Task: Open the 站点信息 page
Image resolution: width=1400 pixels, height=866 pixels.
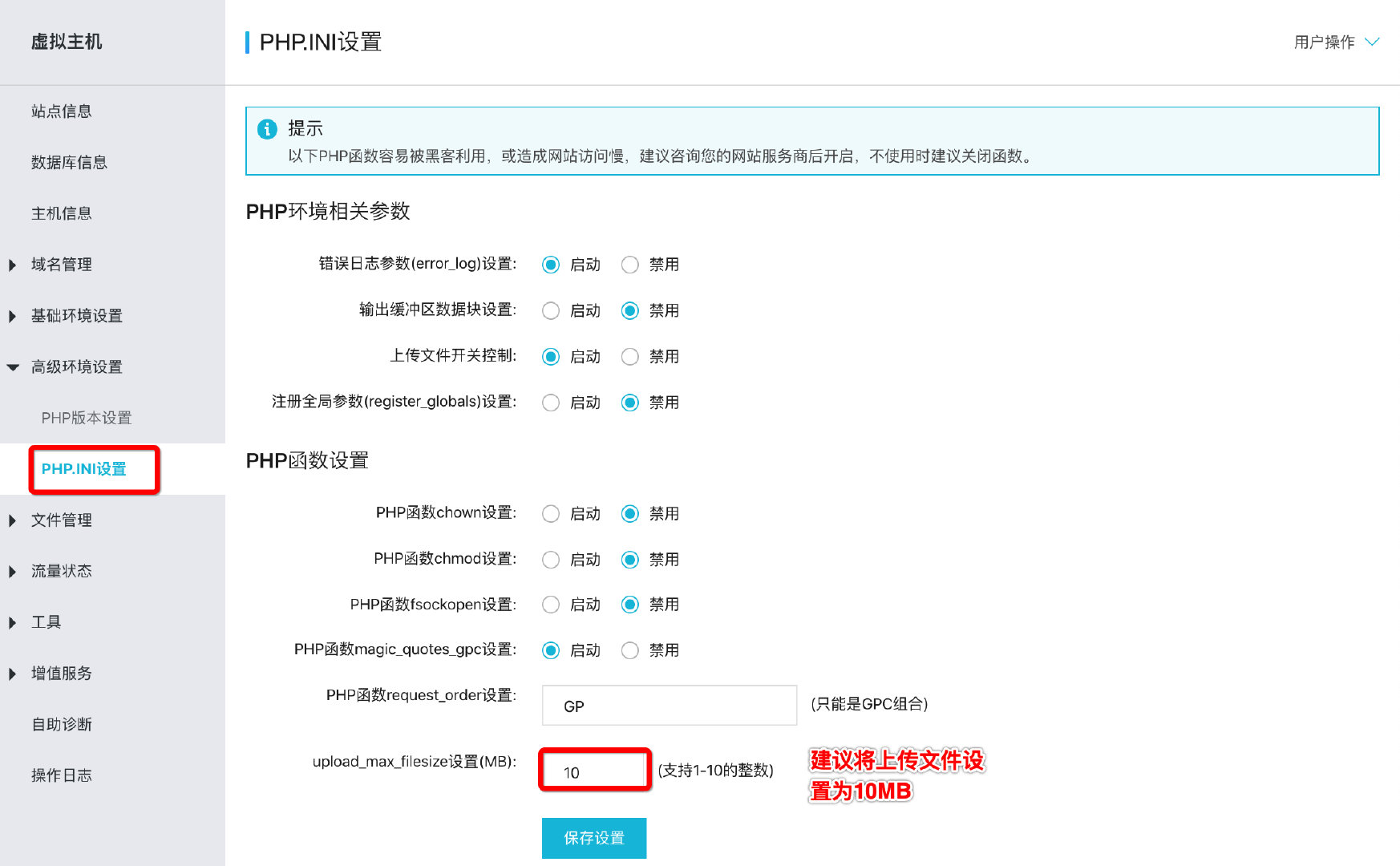Action: pos(61,111)
